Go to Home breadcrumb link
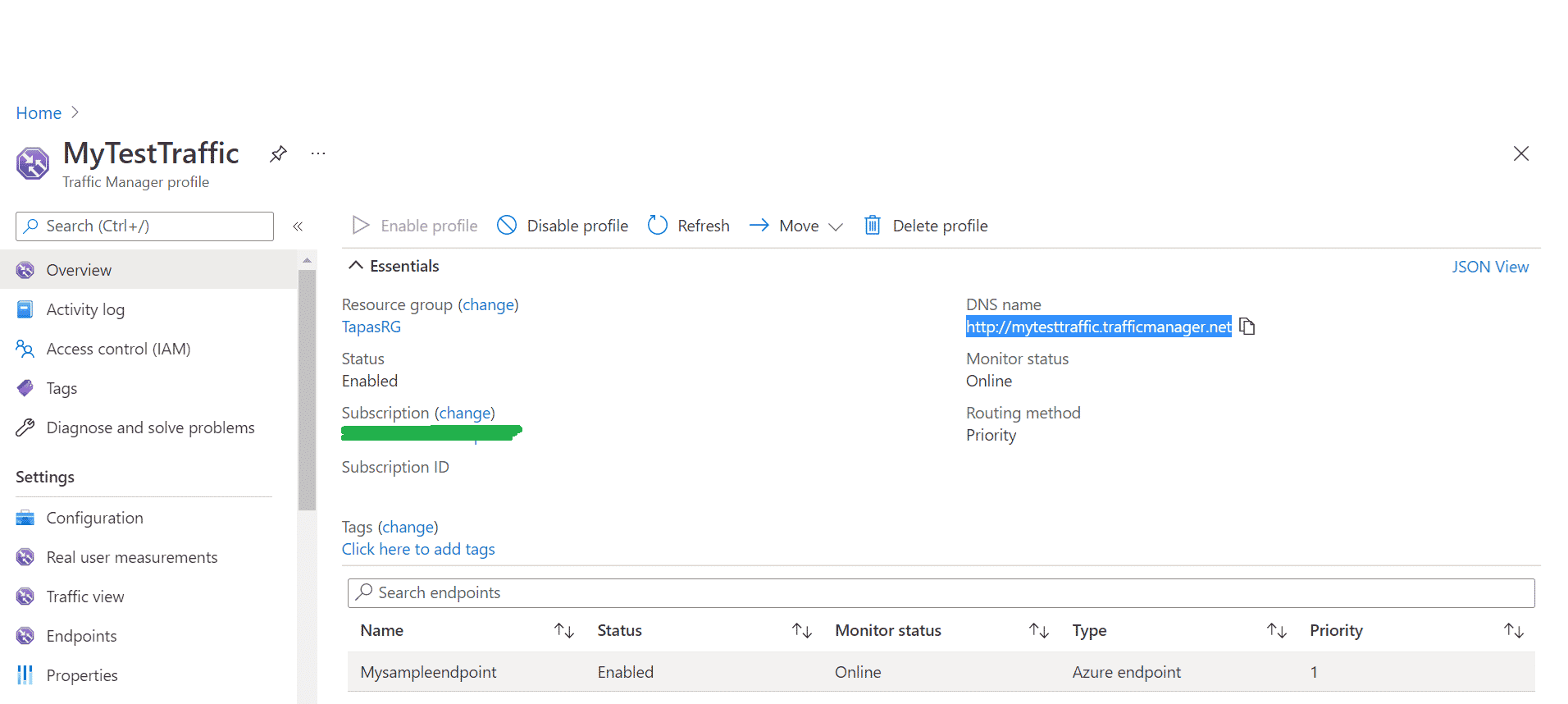 click(x=39, y=113)
